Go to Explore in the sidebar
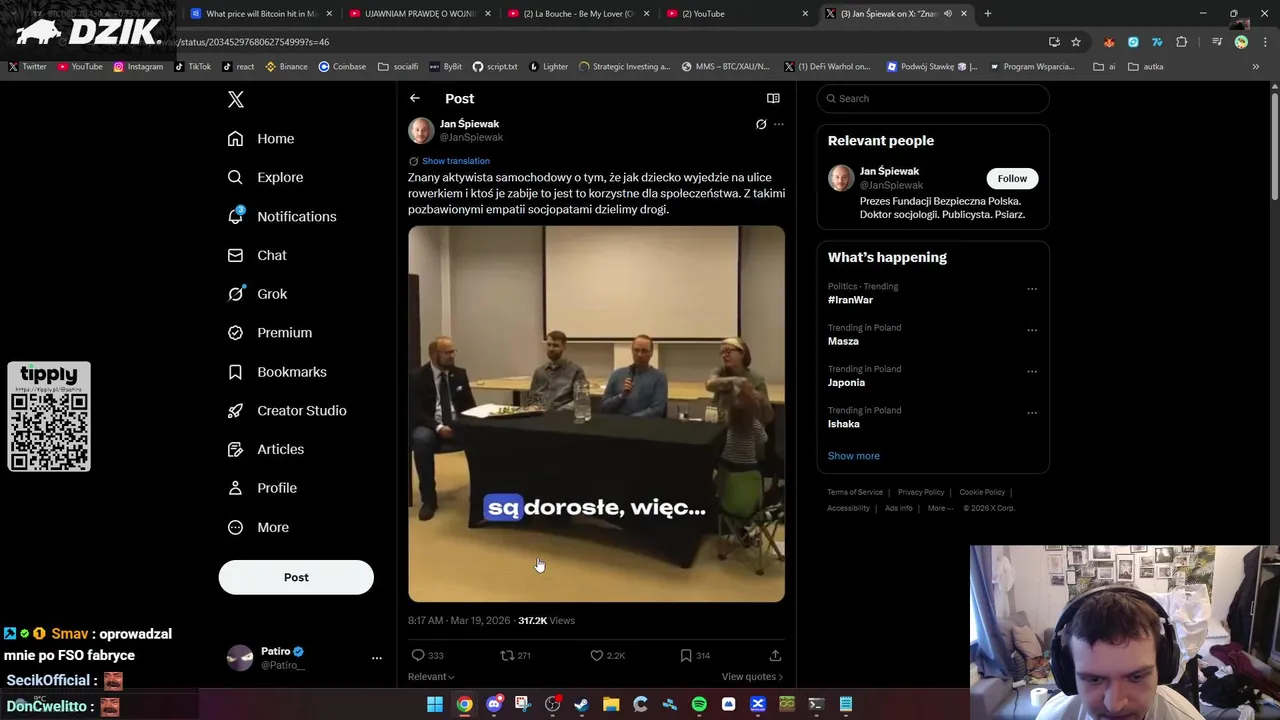This screenshot has height=720, width=1280. pos(264,178)
